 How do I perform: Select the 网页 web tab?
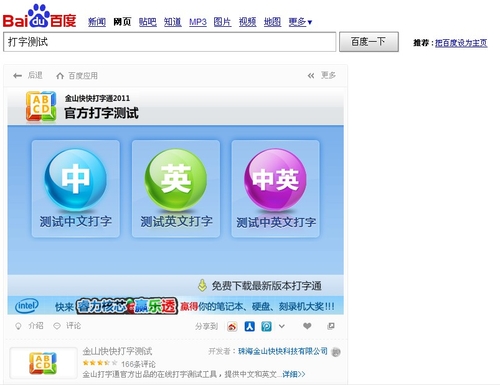[x=122, y=22]
